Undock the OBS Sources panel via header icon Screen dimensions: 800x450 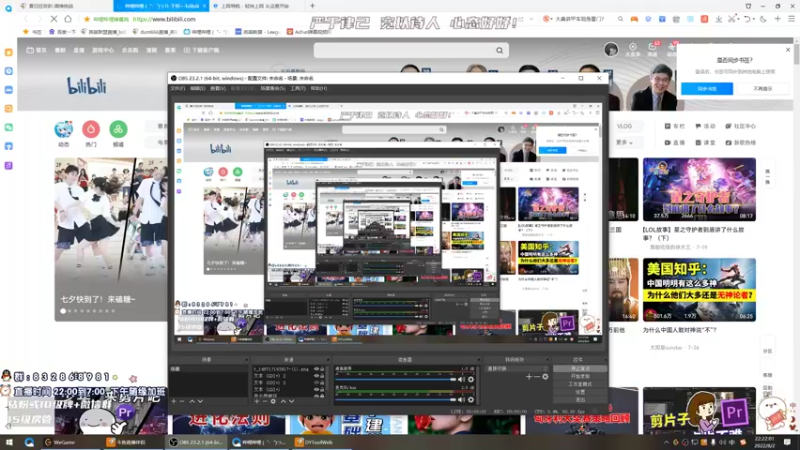[328, 360]
